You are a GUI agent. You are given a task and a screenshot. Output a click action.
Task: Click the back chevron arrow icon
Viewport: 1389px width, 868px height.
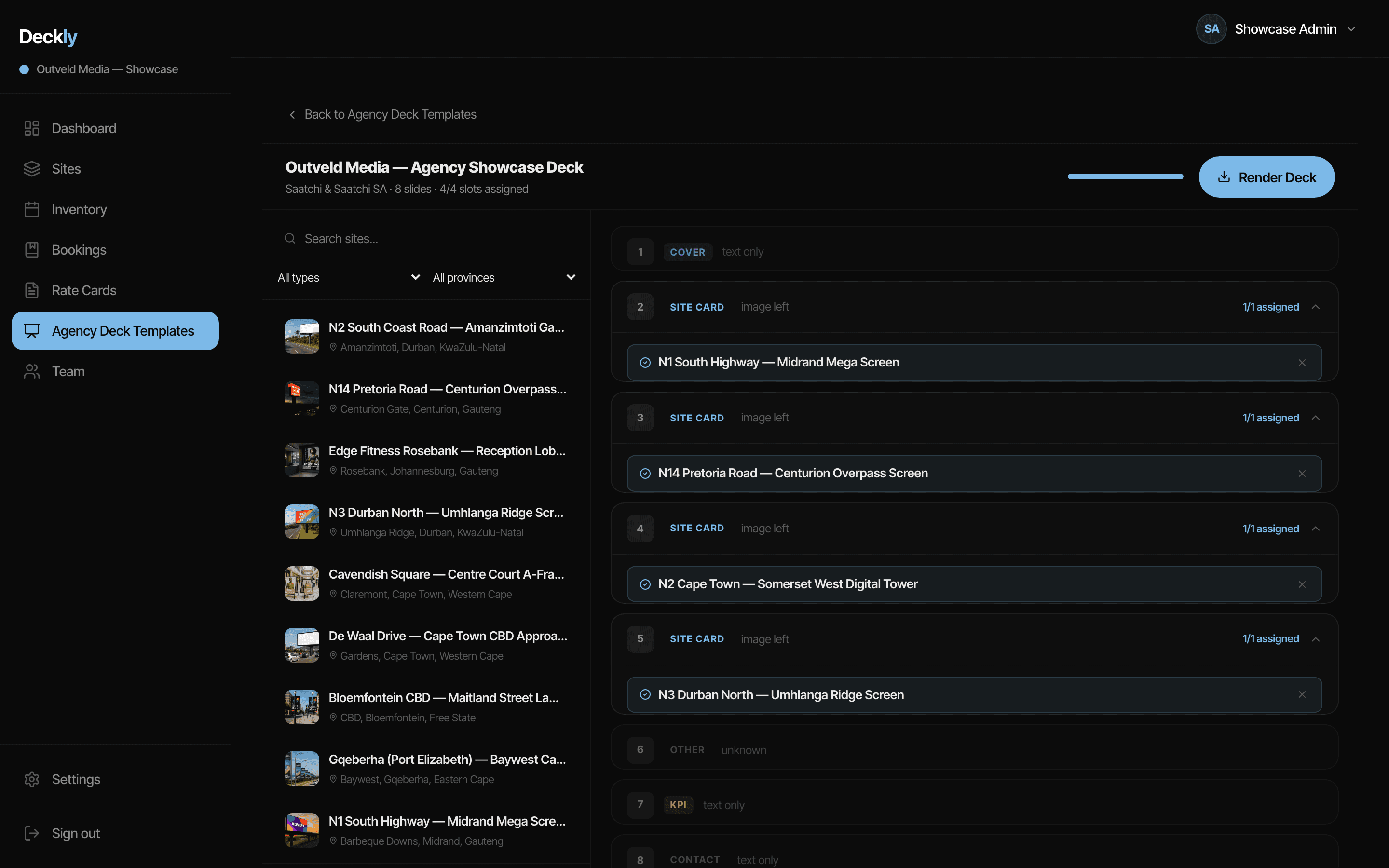coord(292,114)
